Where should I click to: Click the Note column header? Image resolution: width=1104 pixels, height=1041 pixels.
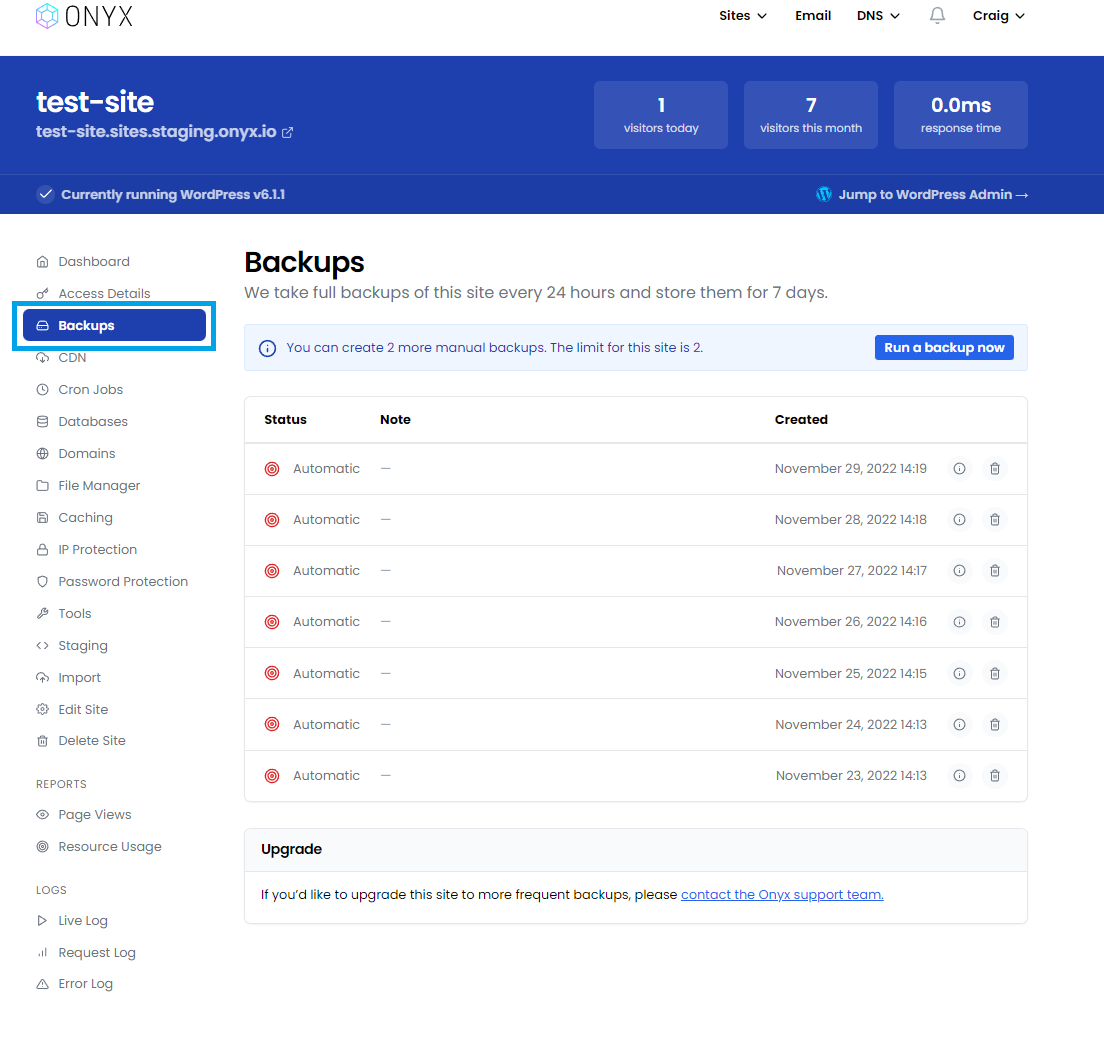click(395, 419)
